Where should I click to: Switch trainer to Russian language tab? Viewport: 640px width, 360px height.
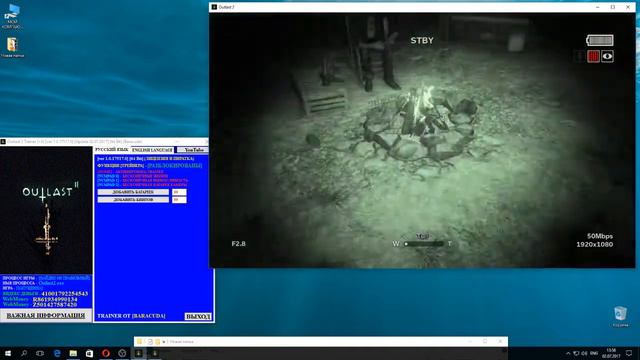pyautogui.click(x=112, y=150)
